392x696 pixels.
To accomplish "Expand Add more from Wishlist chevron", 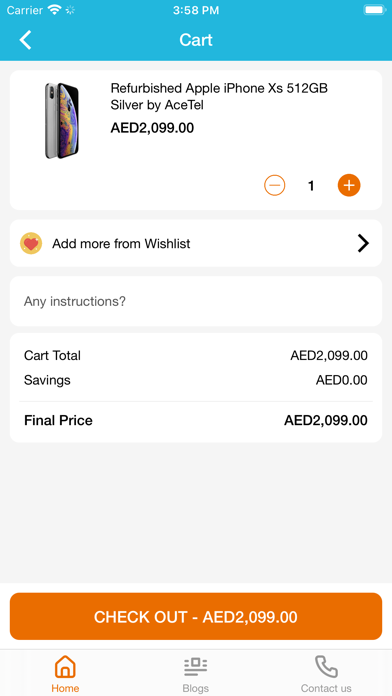I will 363,243.
